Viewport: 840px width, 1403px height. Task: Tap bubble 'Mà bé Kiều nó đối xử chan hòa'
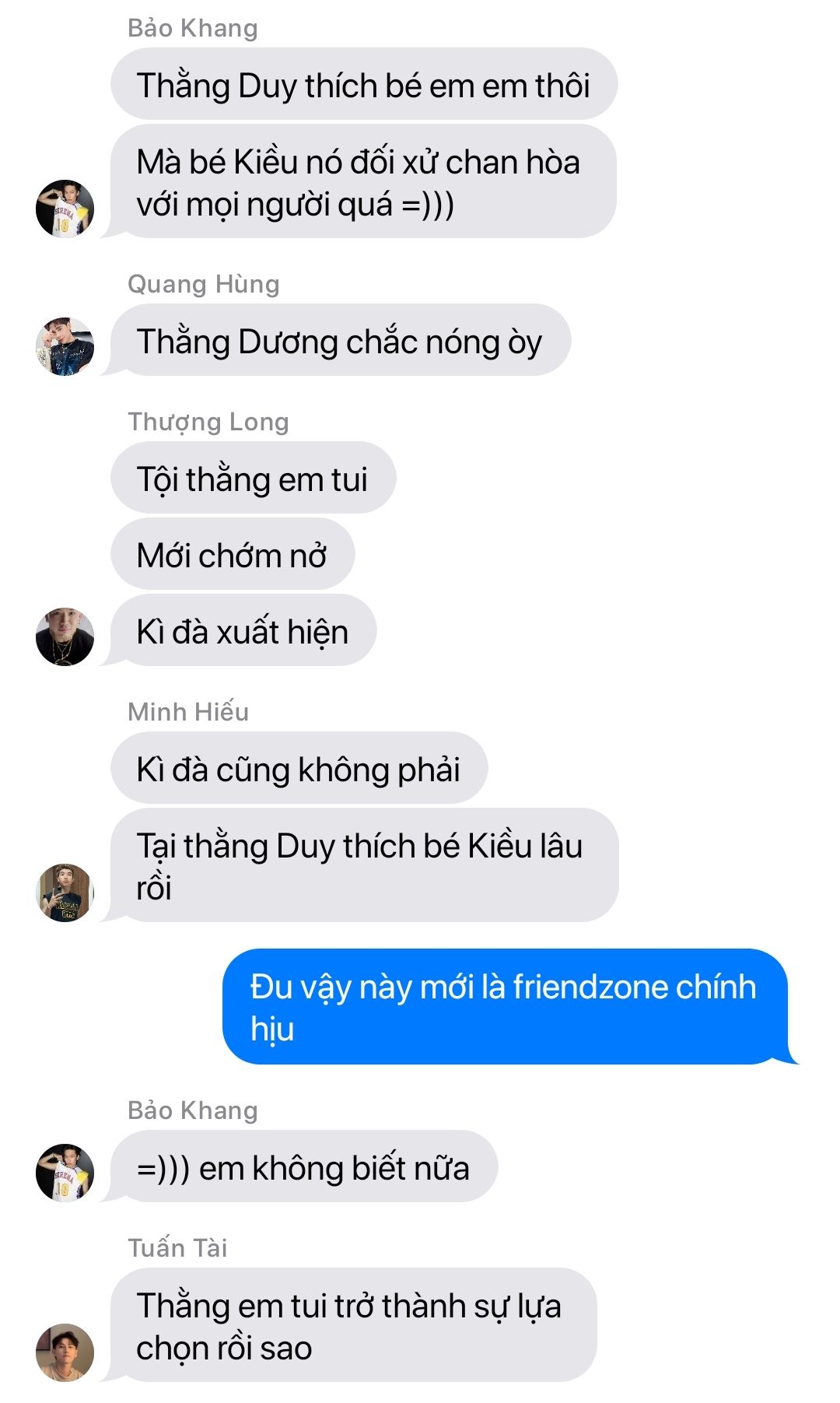[x=363, y=181]
